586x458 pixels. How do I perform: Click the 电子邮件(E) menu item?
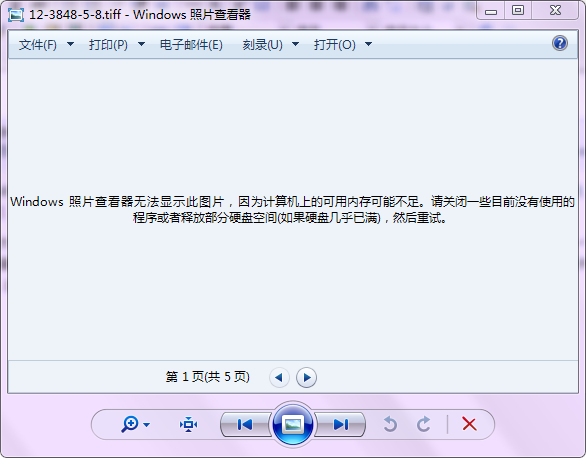coord(191,45)
